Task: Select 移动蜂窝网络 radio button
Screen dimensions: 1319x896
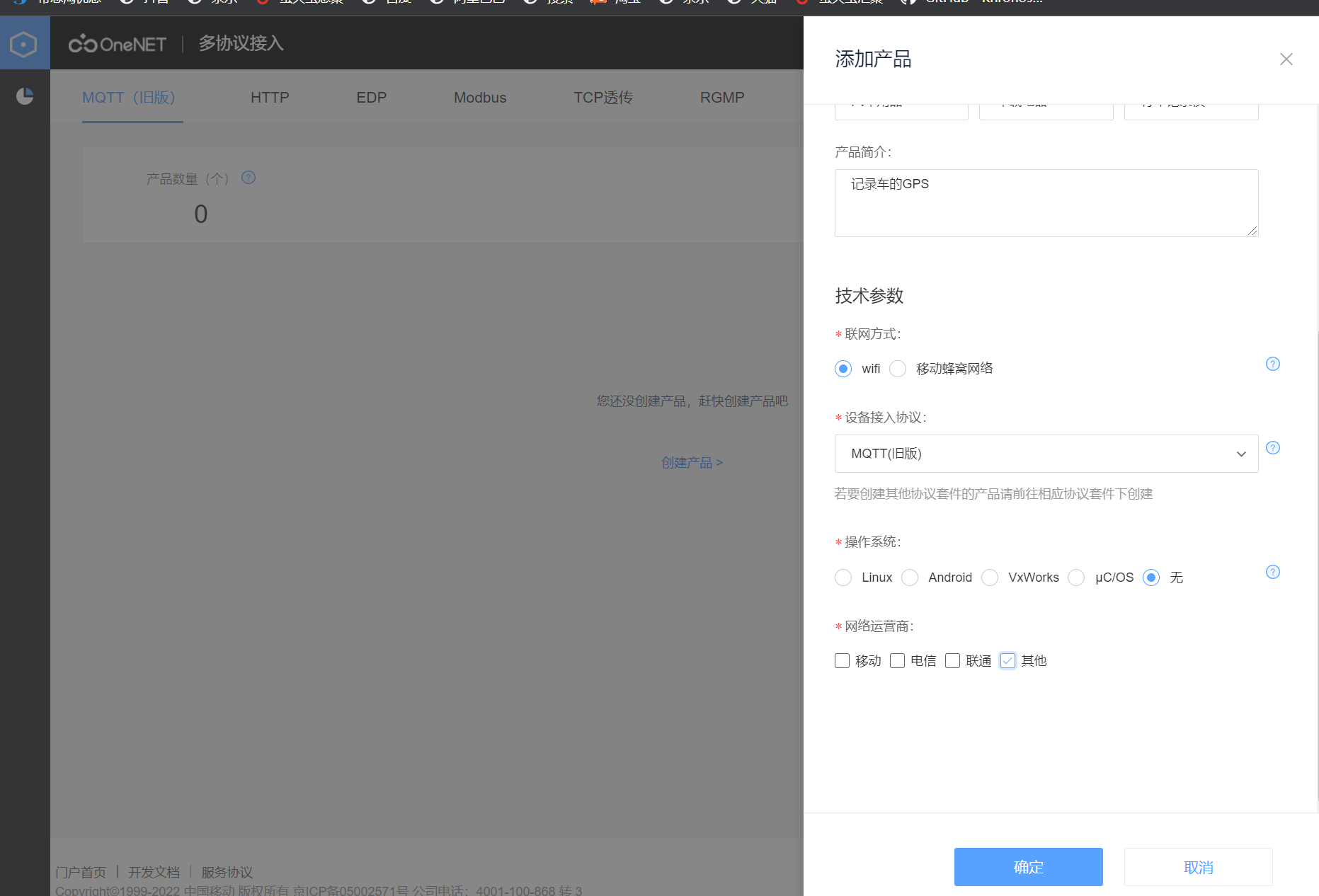Action: pyautogui.click(x=898, y=369)
